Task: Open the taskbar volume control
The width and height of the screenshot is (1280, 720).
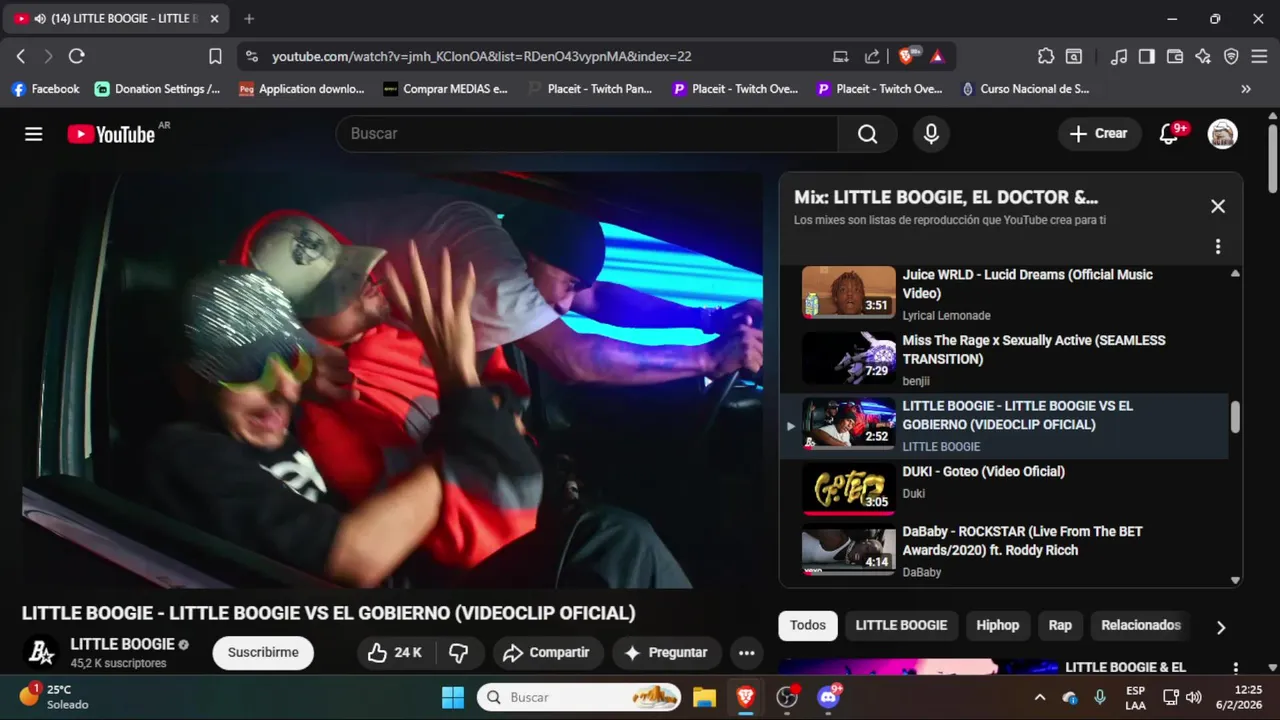Action: click(x=1193, y=698)
